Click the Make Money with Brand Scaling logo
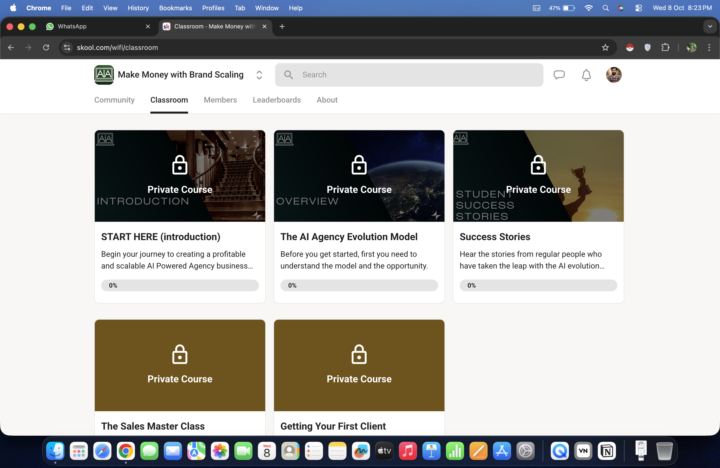Viewport: 720px width, 468px height. point(104,75)
